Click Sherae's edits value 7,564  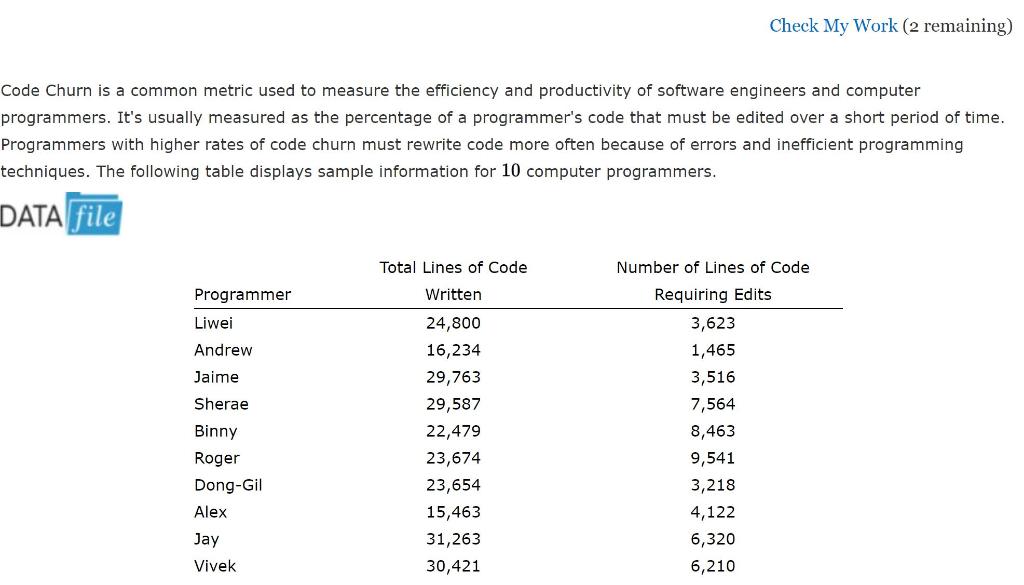coord(712,404)
